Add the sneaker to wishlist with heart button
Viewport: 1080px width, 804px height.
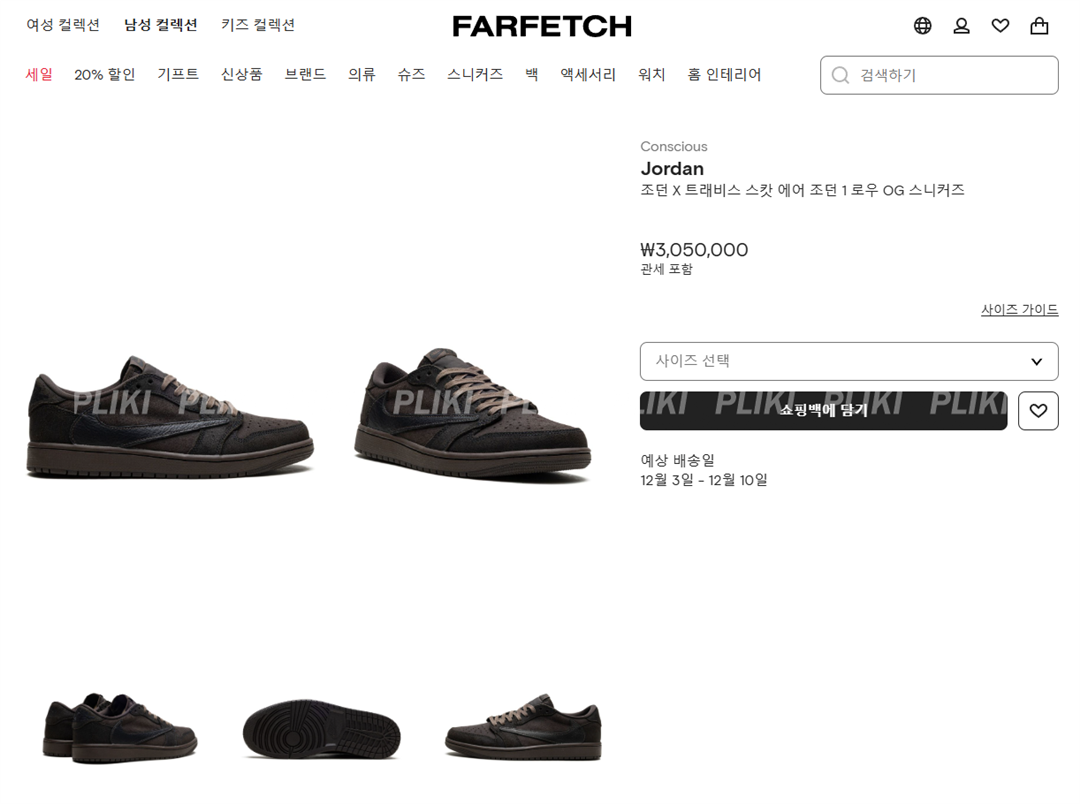(1038, 411)
